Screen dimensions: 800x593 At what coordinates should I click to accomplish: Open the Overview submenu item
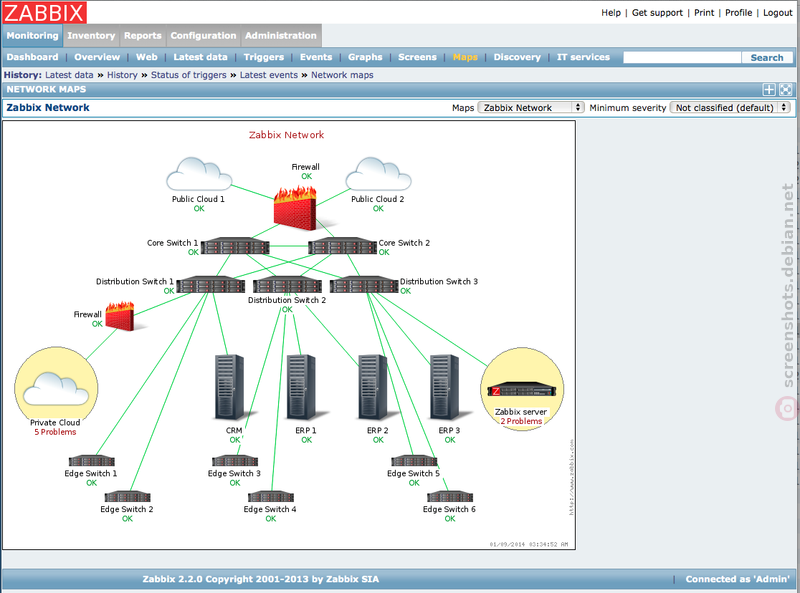[97, 57]
